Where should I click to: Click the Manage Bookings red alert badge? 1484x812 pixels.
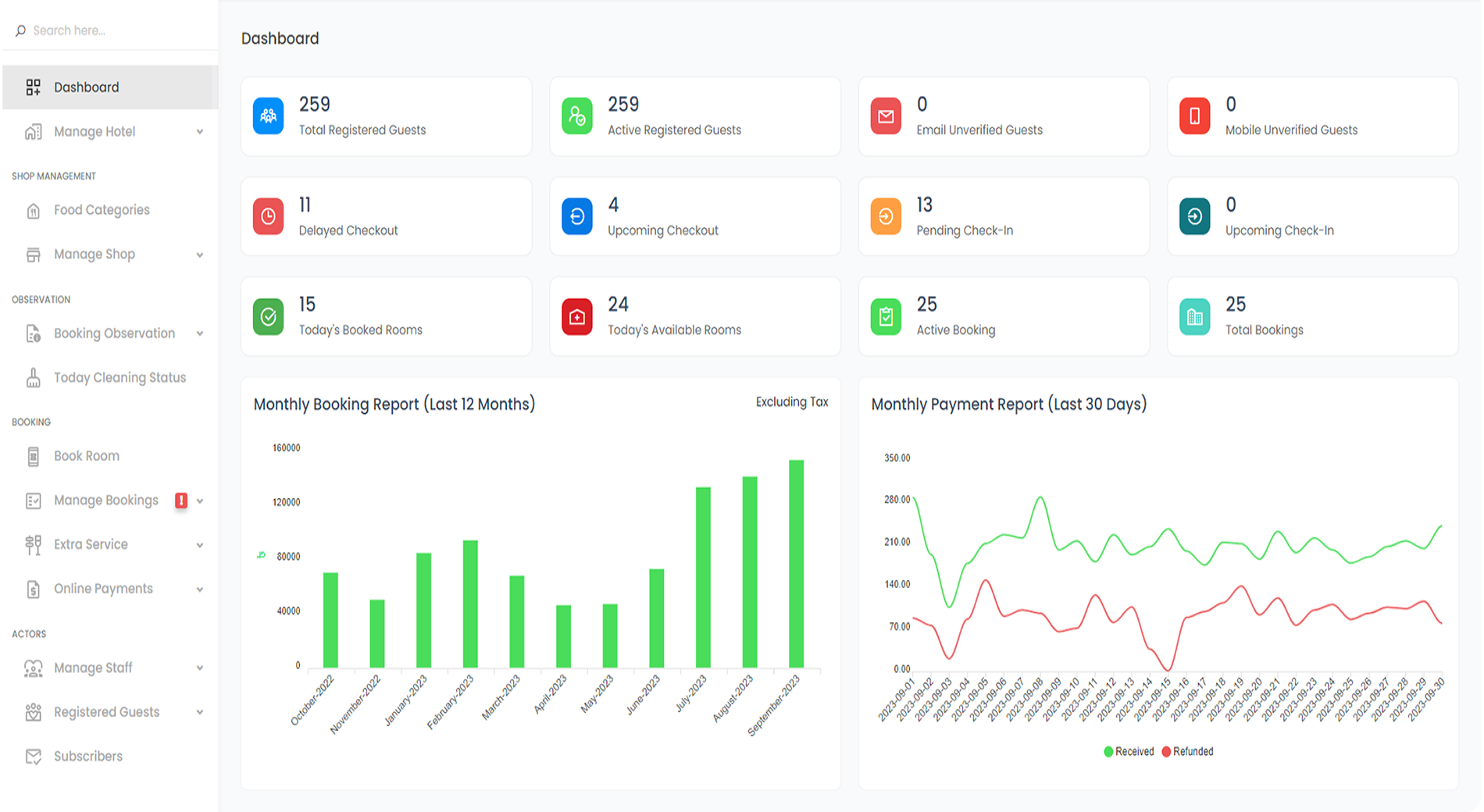pos(181,500)
